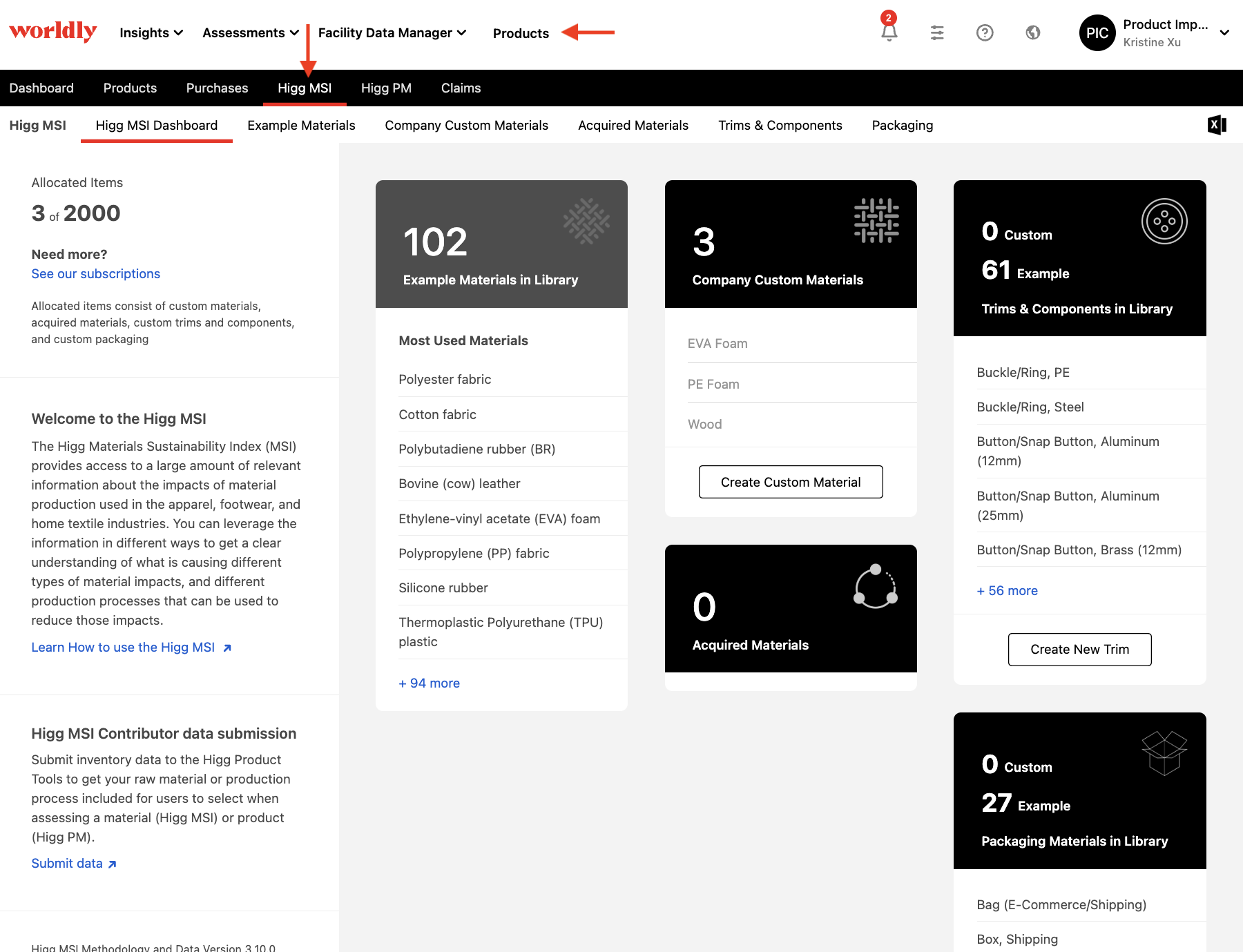Open Products in top navigation
The image size is (1243, 952).
(x=521, y=33)
